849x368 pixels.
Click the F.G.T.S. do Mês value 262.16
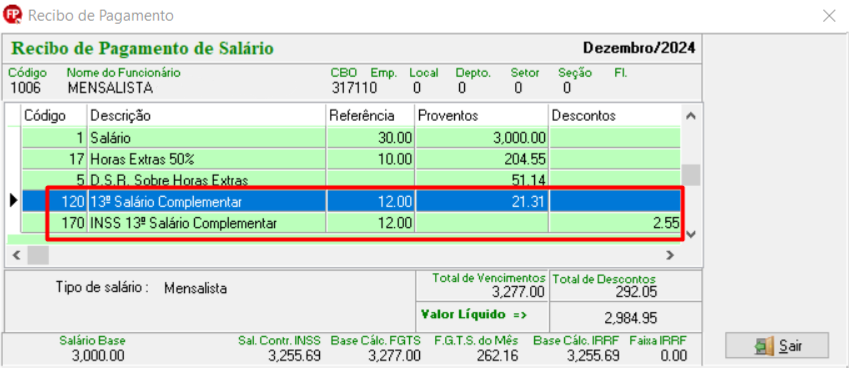(497, 356)
